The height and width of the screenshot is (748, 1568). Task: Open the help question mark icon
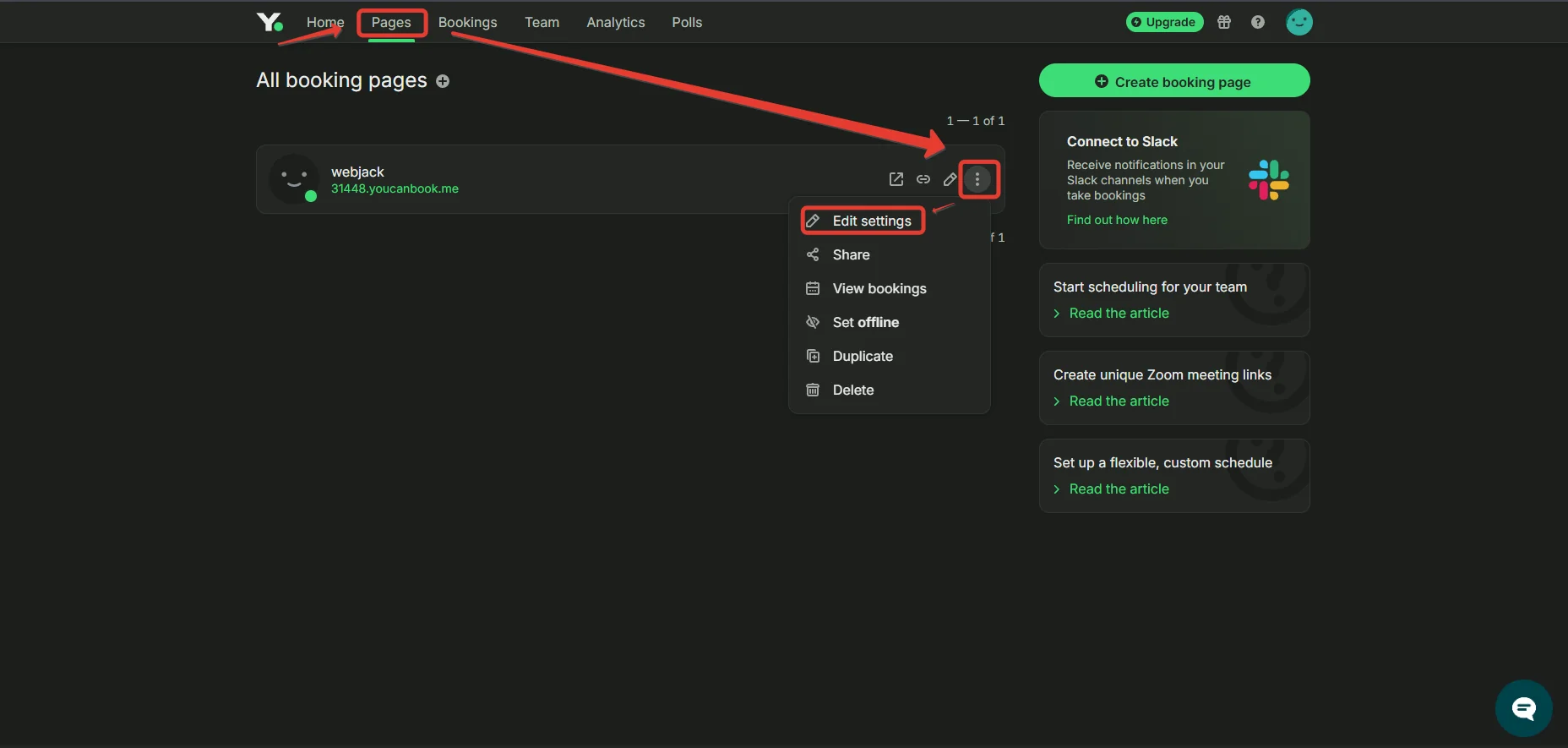click(1258, 22)
